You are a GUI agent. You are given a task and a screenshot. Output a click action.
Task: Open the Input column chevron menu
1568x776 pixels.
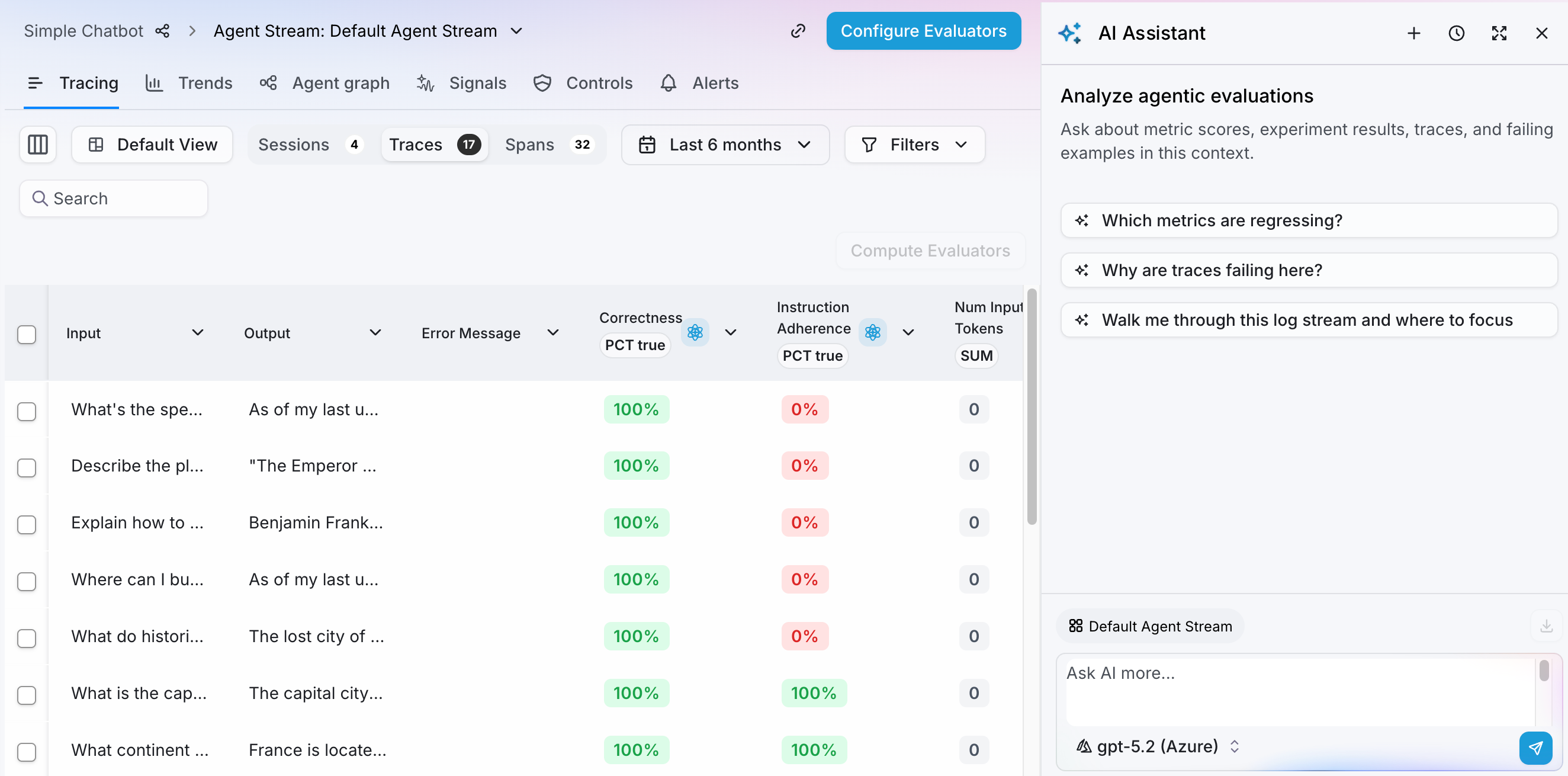pyautogui.click(x=198, y=332)
